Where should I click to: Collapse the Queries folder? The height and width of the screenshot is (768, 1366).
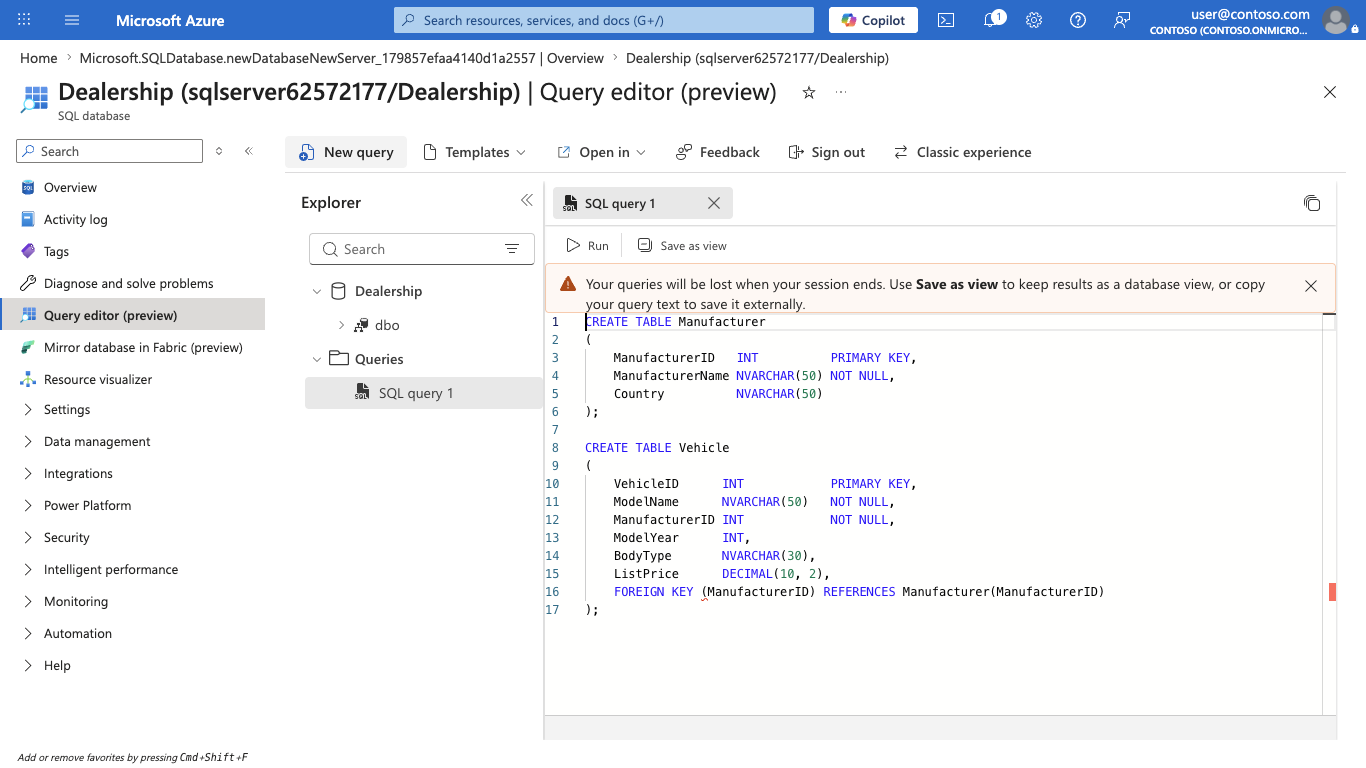pos(317,359)
